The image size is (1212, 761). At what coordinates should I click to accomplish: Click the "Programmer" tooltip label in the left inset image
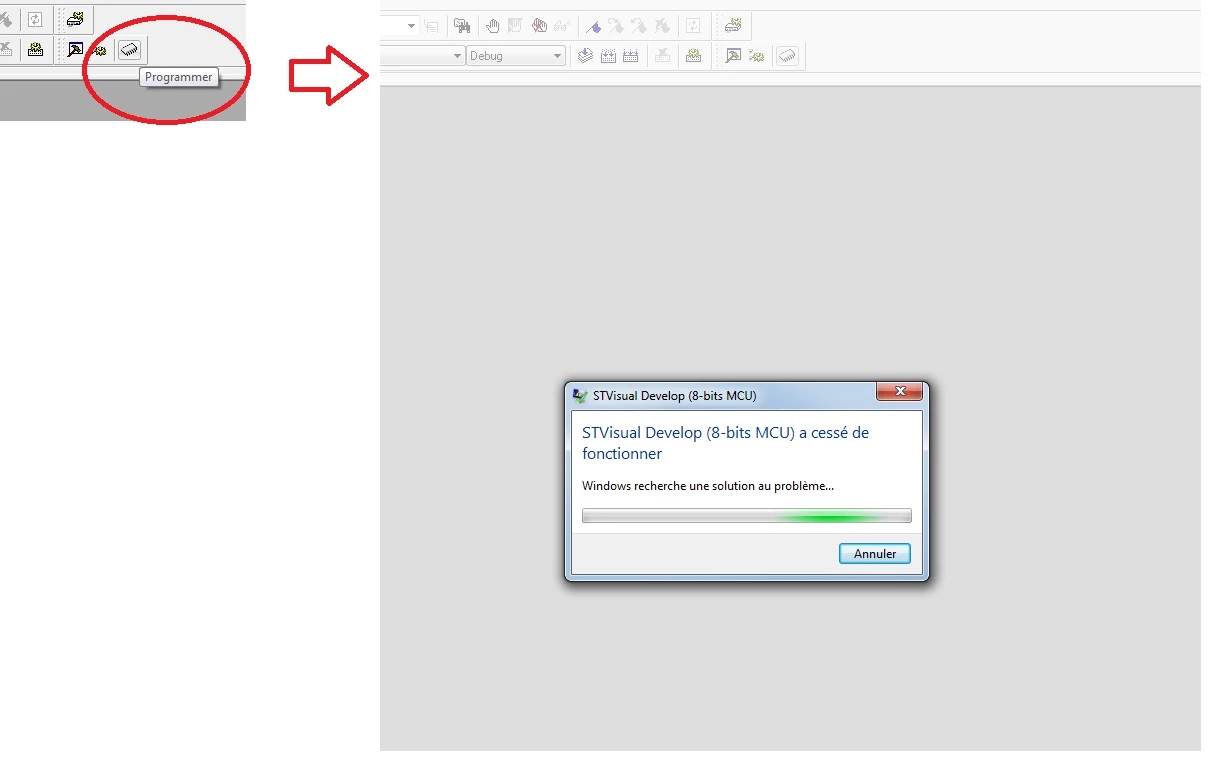coord(179,77)
